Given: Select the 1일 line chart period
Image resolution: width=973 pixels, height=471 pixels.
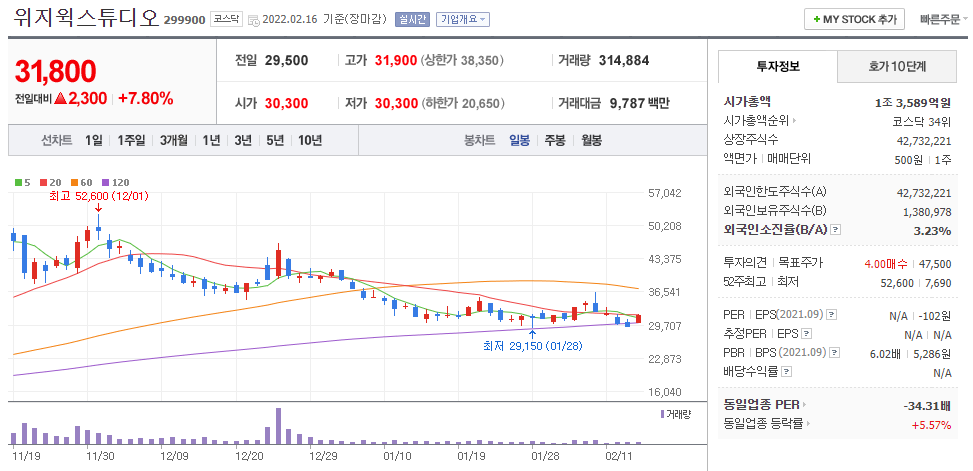Looking at the screenshot, I should click(x=94, y=140).
